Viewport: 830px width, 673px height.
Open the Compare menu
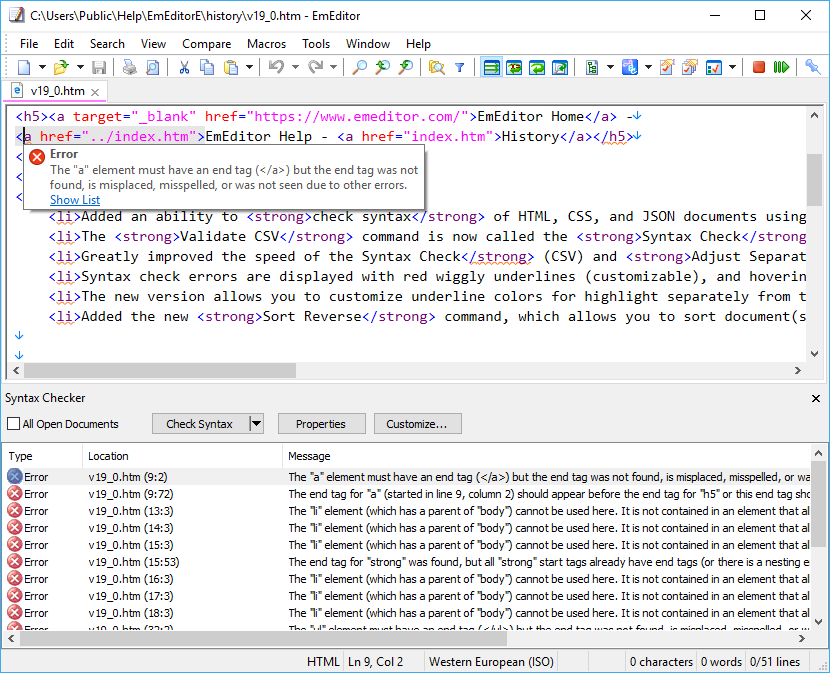coord(206,44)
